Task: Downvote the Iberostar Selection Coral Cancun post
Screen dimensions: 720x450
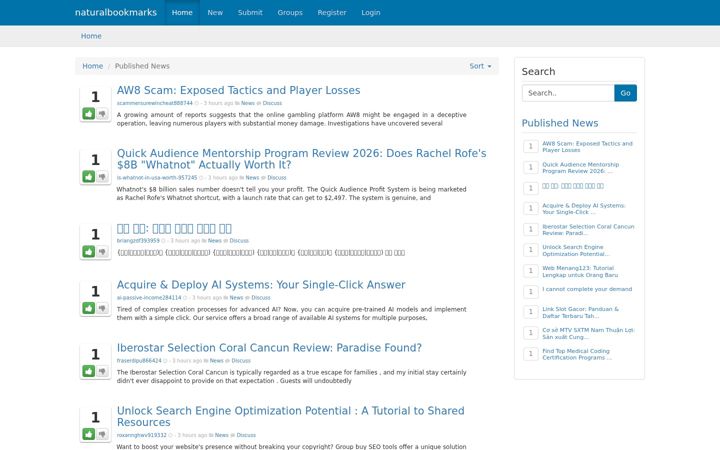Action: tap(102, 371)
